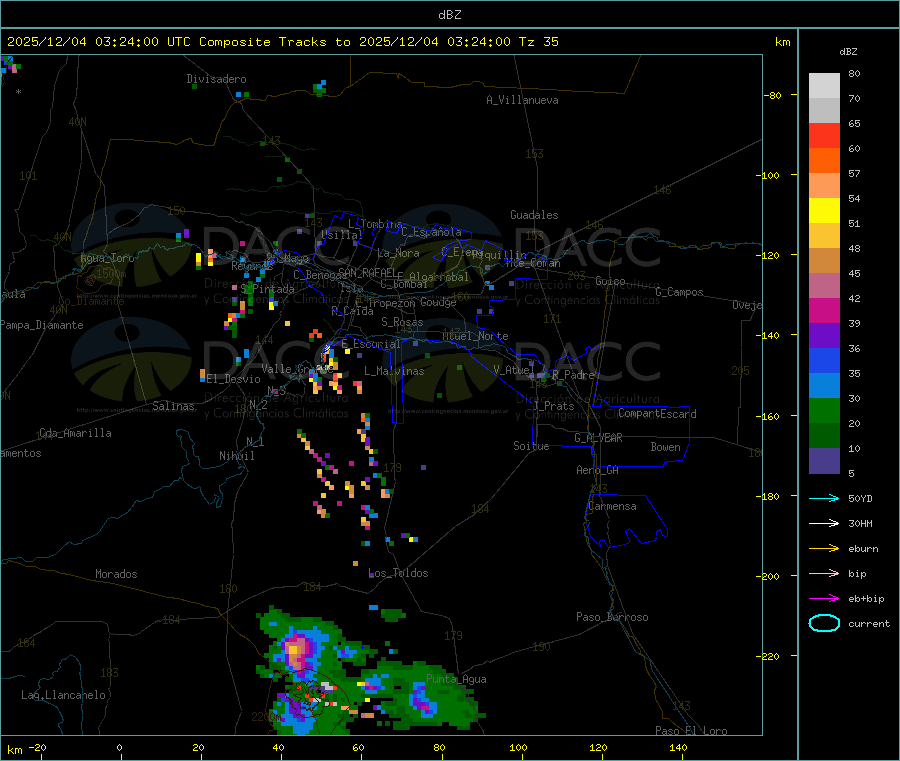Click the S_Rosas place label

point(402,322)
